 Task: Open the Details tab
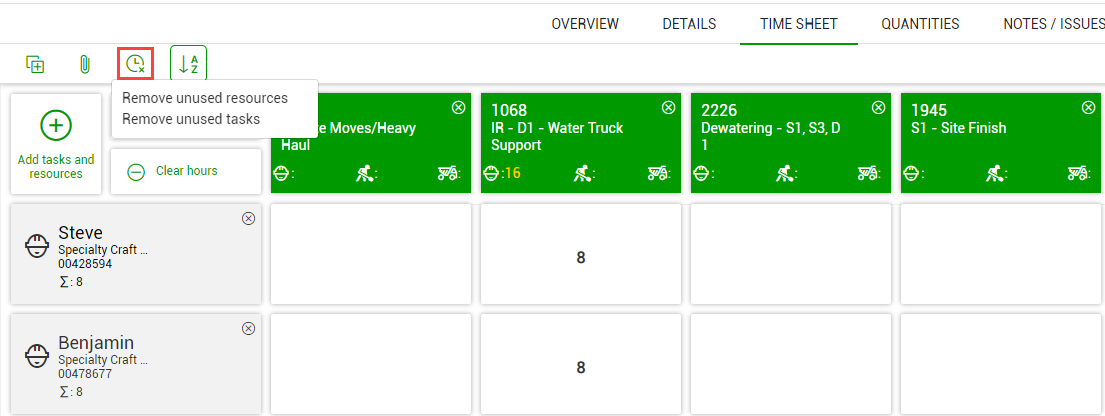click(689, 24)
